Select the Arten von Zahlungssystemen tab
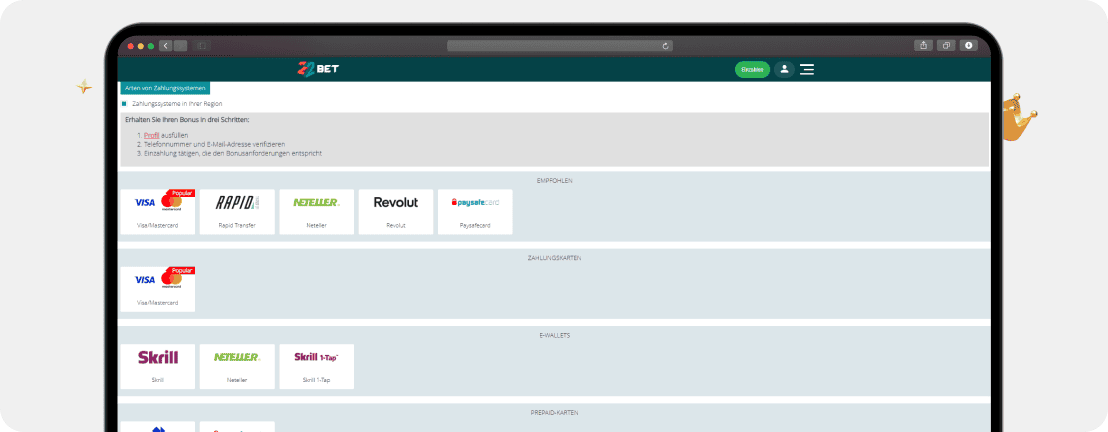The height and width of the screenshot is (432, 1108). [x=164, y=88]
